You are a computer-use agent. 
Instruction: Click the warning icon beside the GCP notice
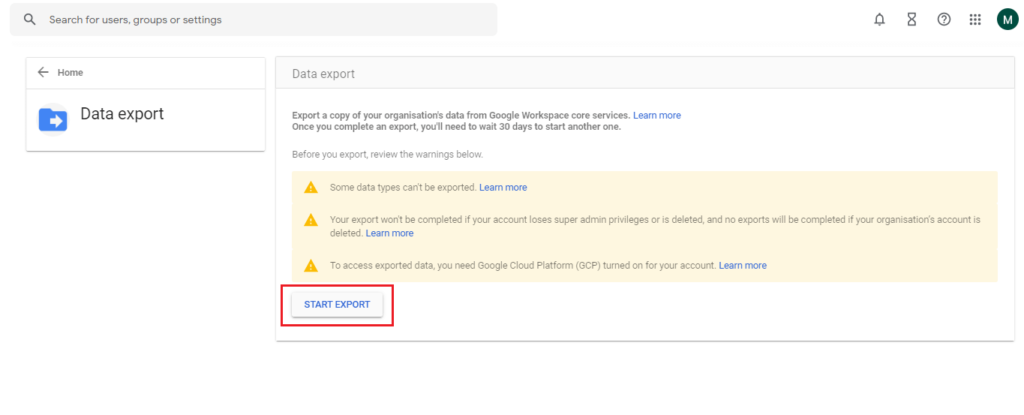pos(311,265)
